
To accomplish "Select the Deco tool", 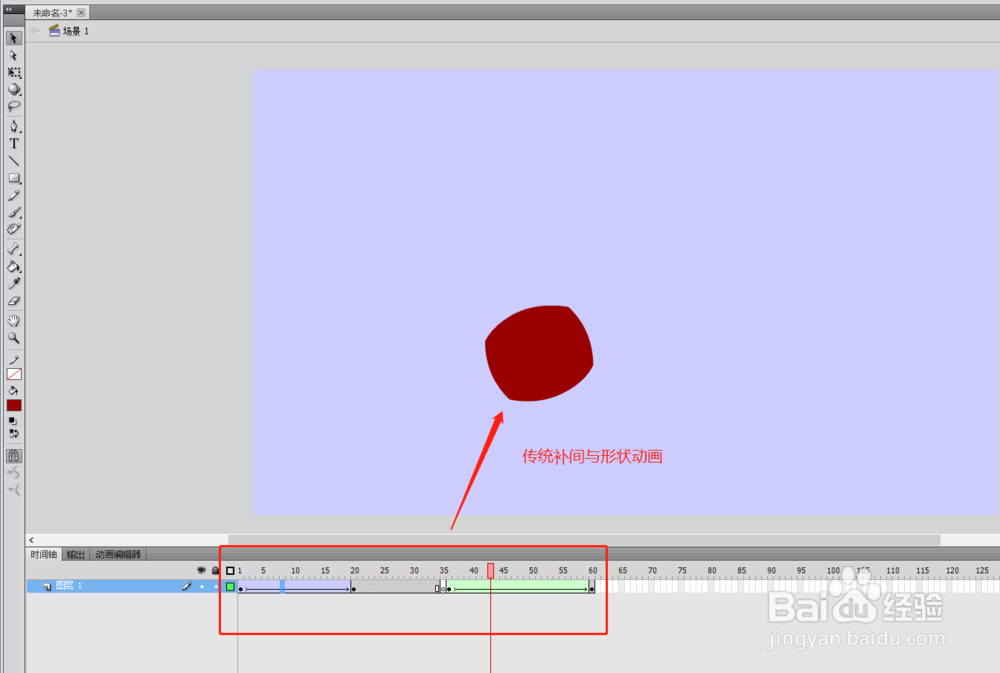I will (13, 229).
